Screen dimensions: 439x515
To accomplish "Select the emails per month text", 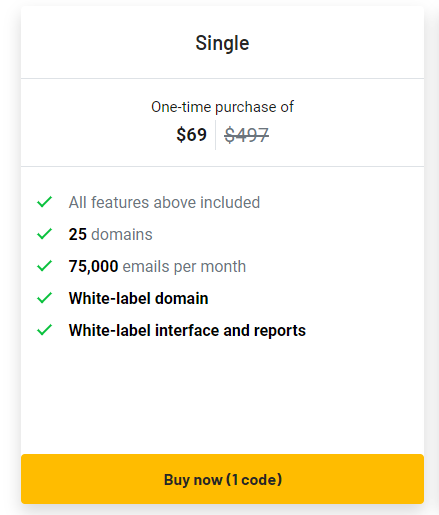I will pyautogui.click(x=184, y=267).
